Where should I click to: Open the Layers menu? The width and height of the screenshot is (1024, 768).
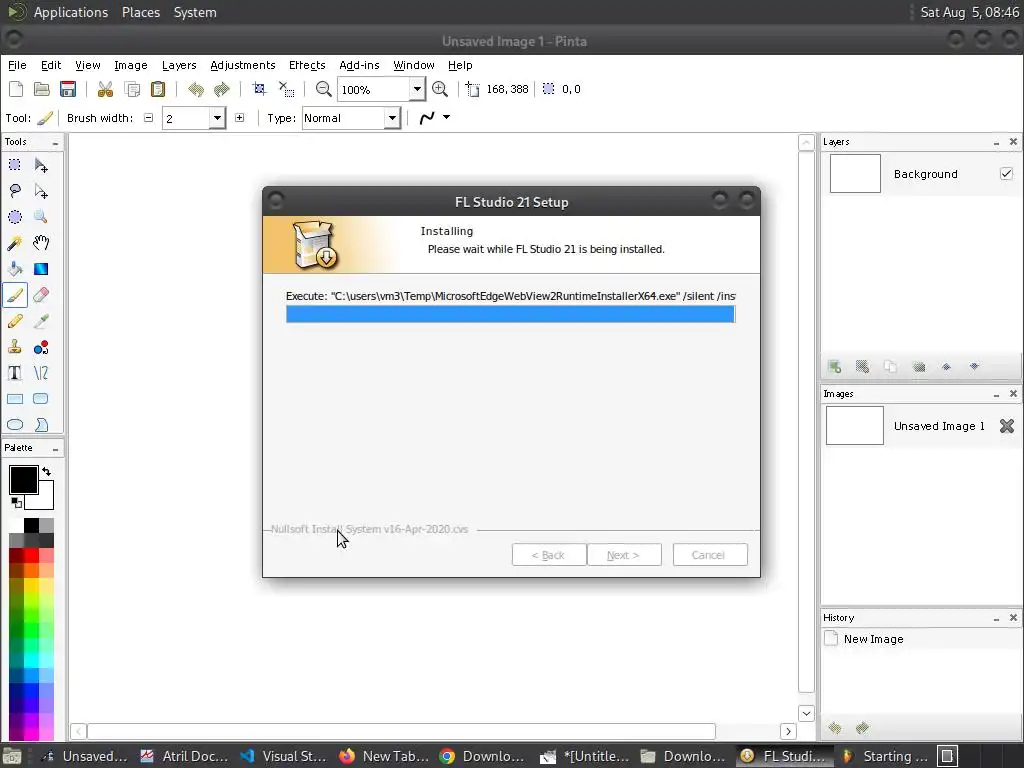point(179,65)
